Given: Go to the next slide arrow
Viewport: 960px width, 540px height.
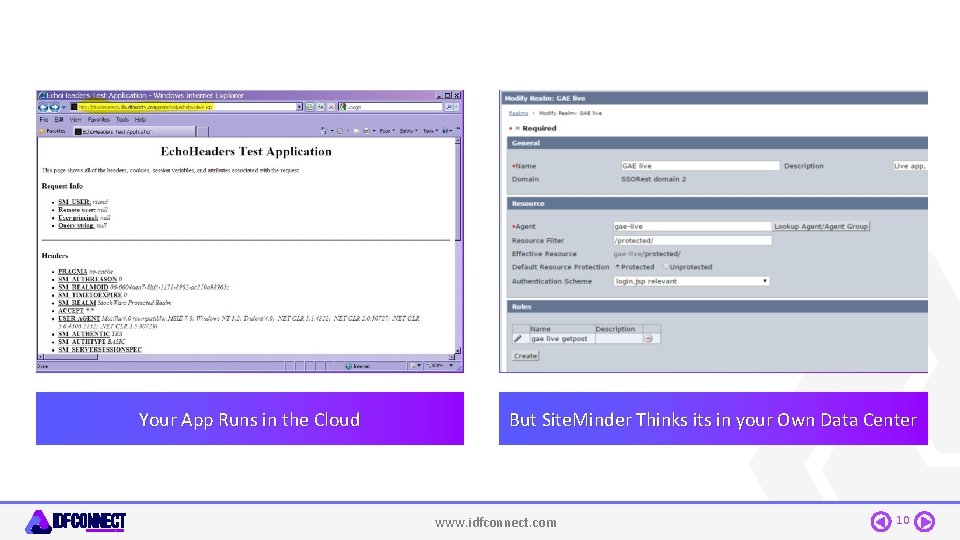Looking at the screenshot, I should point(924,521).
